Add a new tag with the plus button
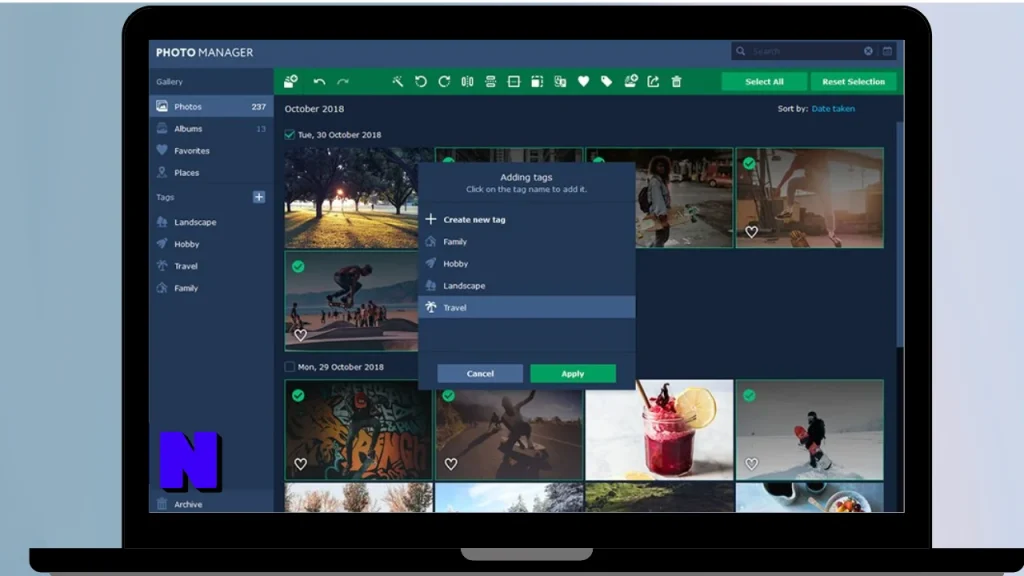Screen dimensions: 1024x576 (x=259, y=197)
